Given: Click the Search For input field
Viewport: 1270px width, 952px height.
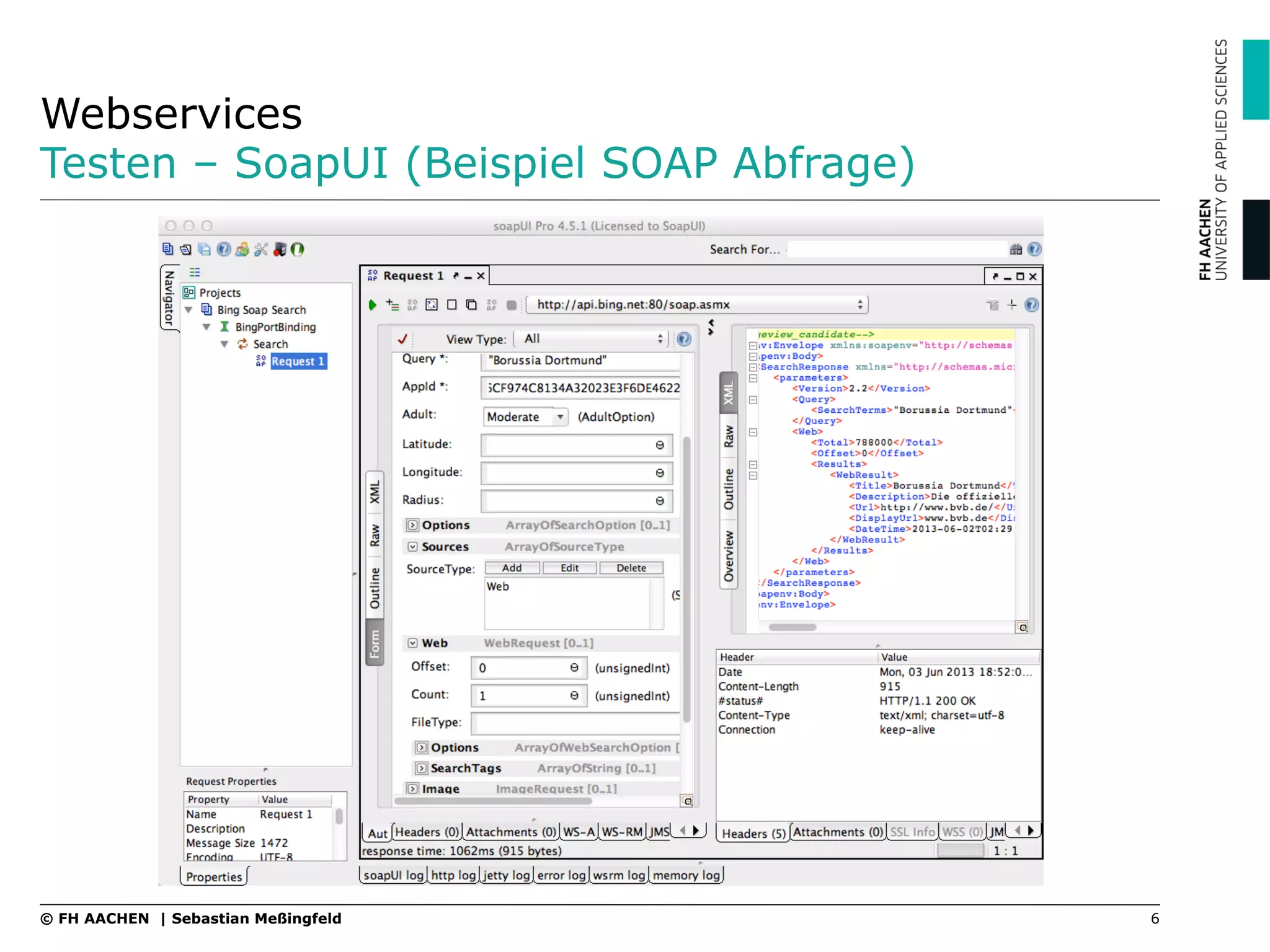Looking at the screenshot, I should 897,249.
